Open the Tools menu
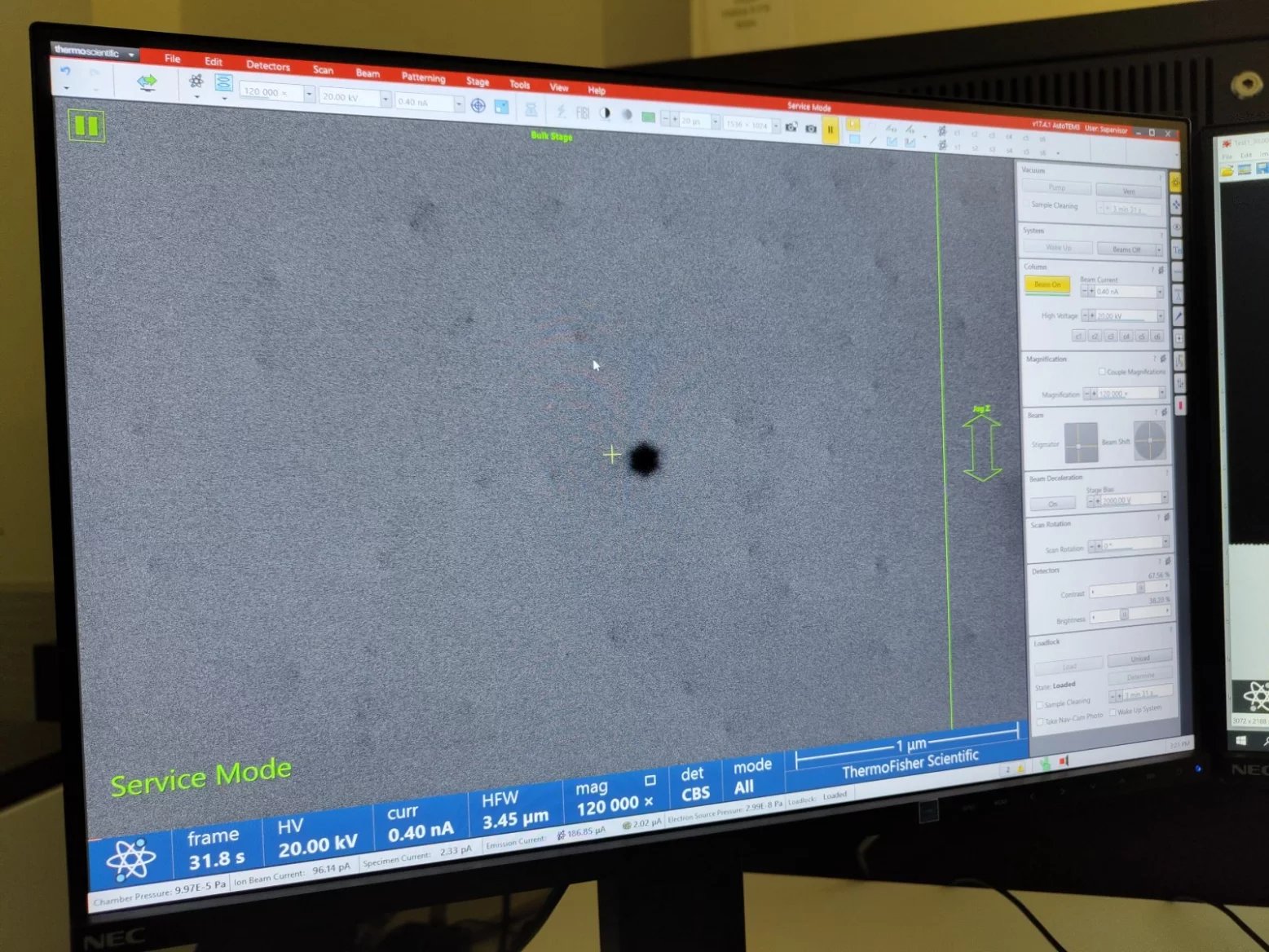 point(519,85)
